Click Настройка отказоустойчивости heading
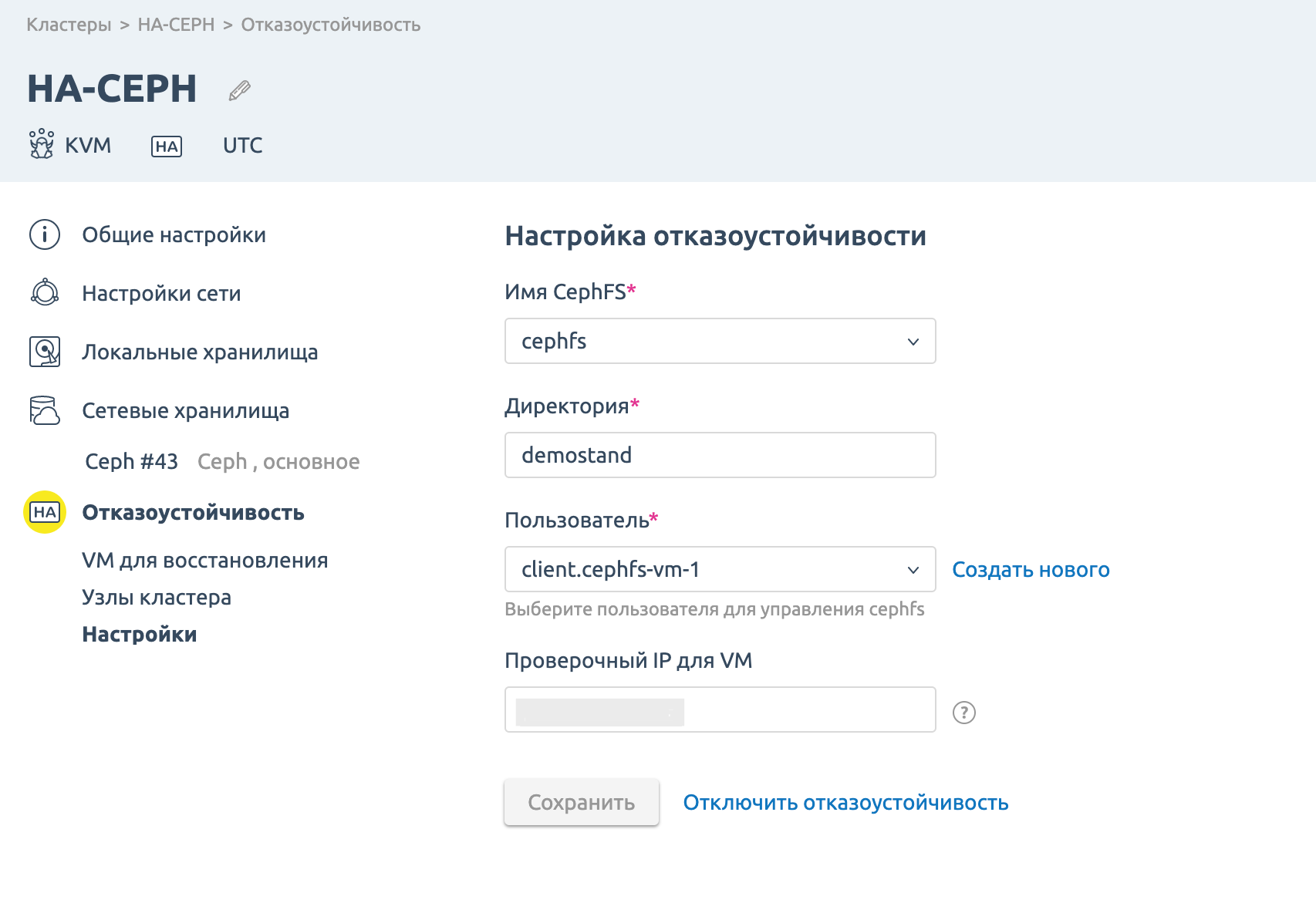The width and height of the screenshot is (1316, 910). 716,236
